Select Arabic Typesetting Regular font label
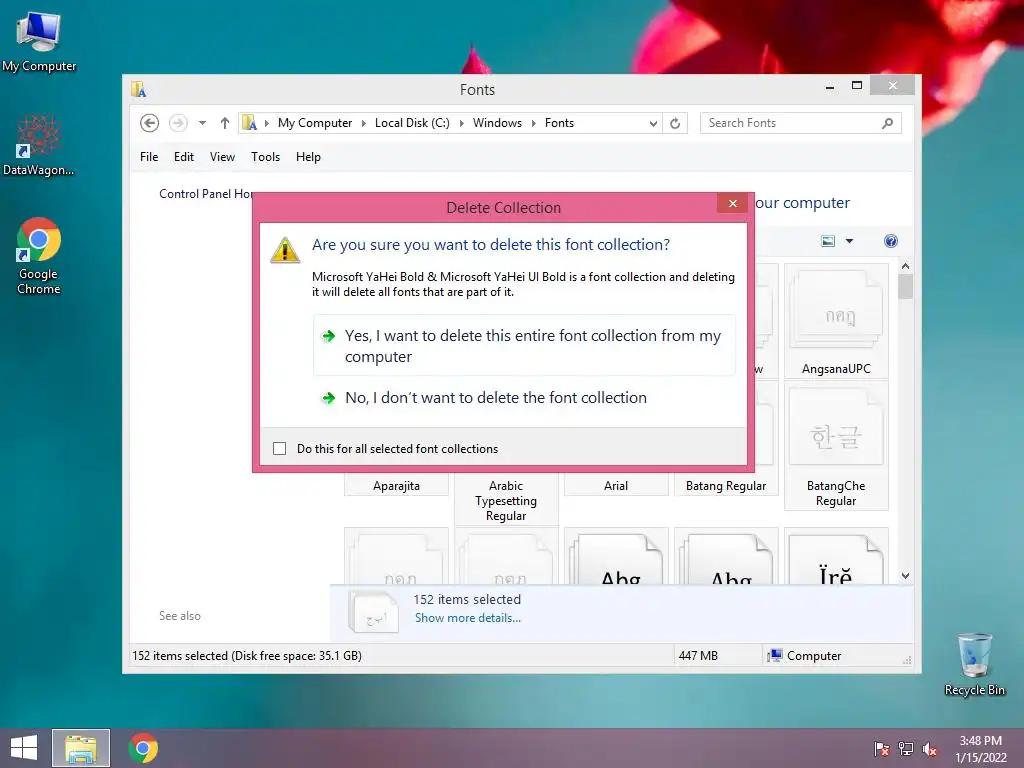The width and height of the screenshot is (1024, 768). coord(506,501)
